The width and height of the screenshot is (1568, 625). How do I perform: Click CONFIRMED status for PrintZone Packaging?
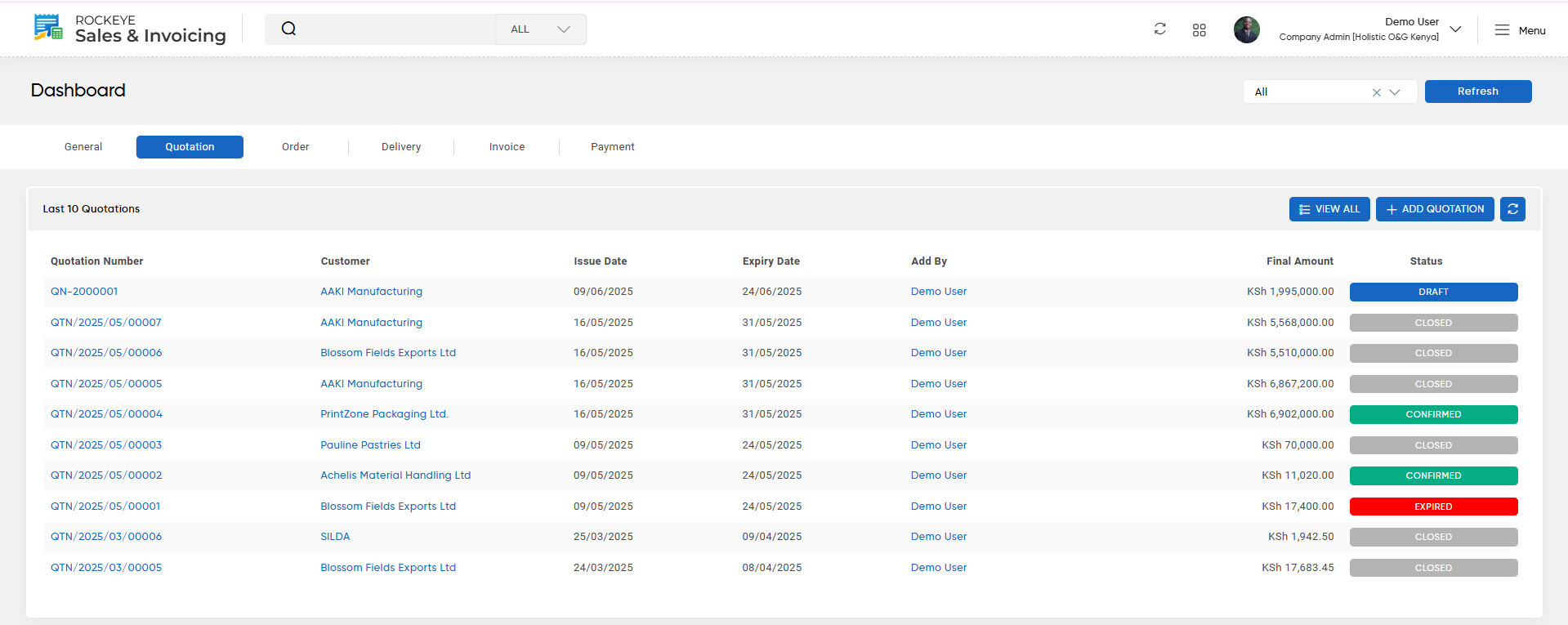1433,414
